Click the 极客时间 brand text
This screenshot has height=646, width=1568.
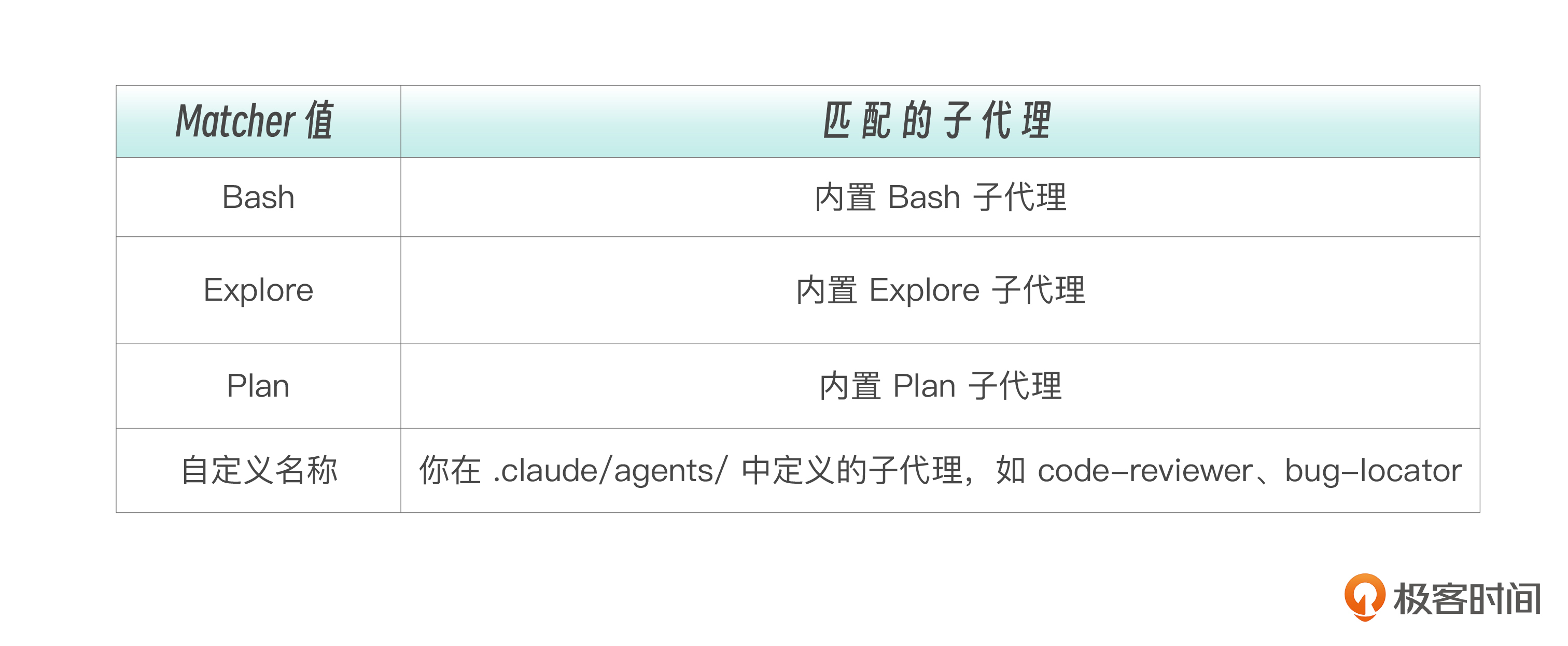(1467, 599)
